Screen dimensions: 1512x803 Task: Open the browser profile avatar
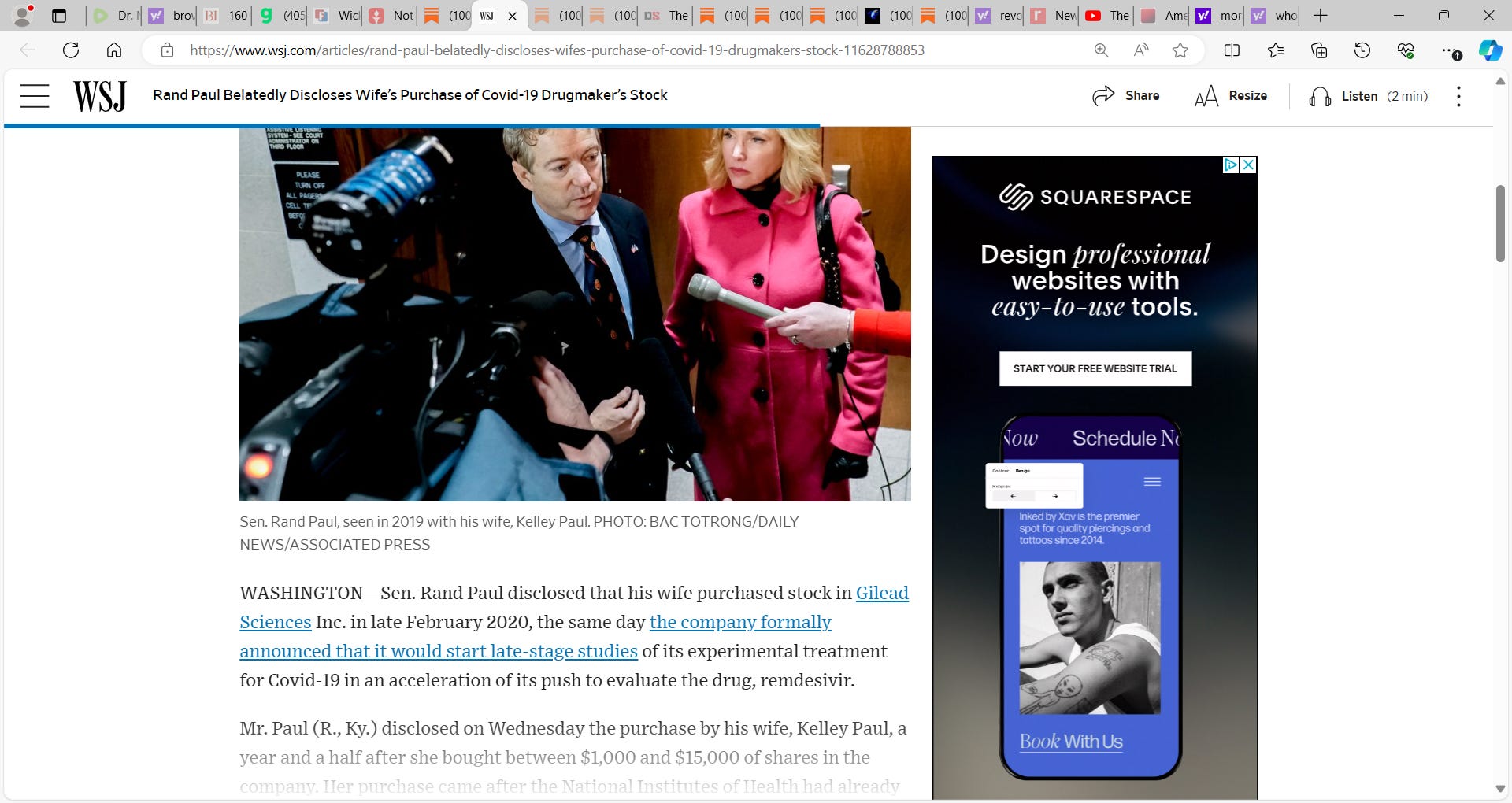point(24,15)
